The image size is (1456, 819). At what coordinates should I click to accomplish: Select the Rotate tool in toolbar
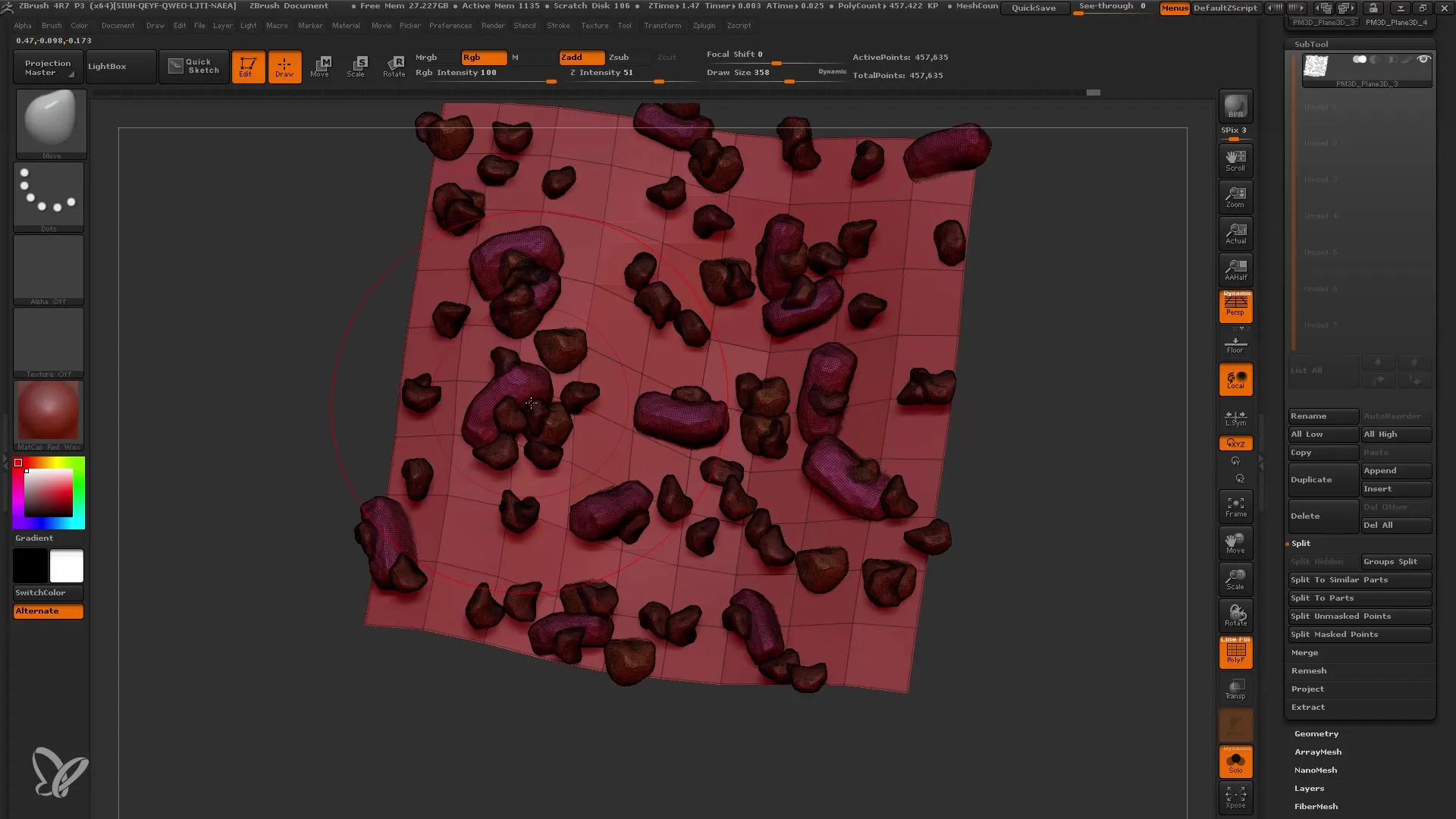(x=394, y=65)
